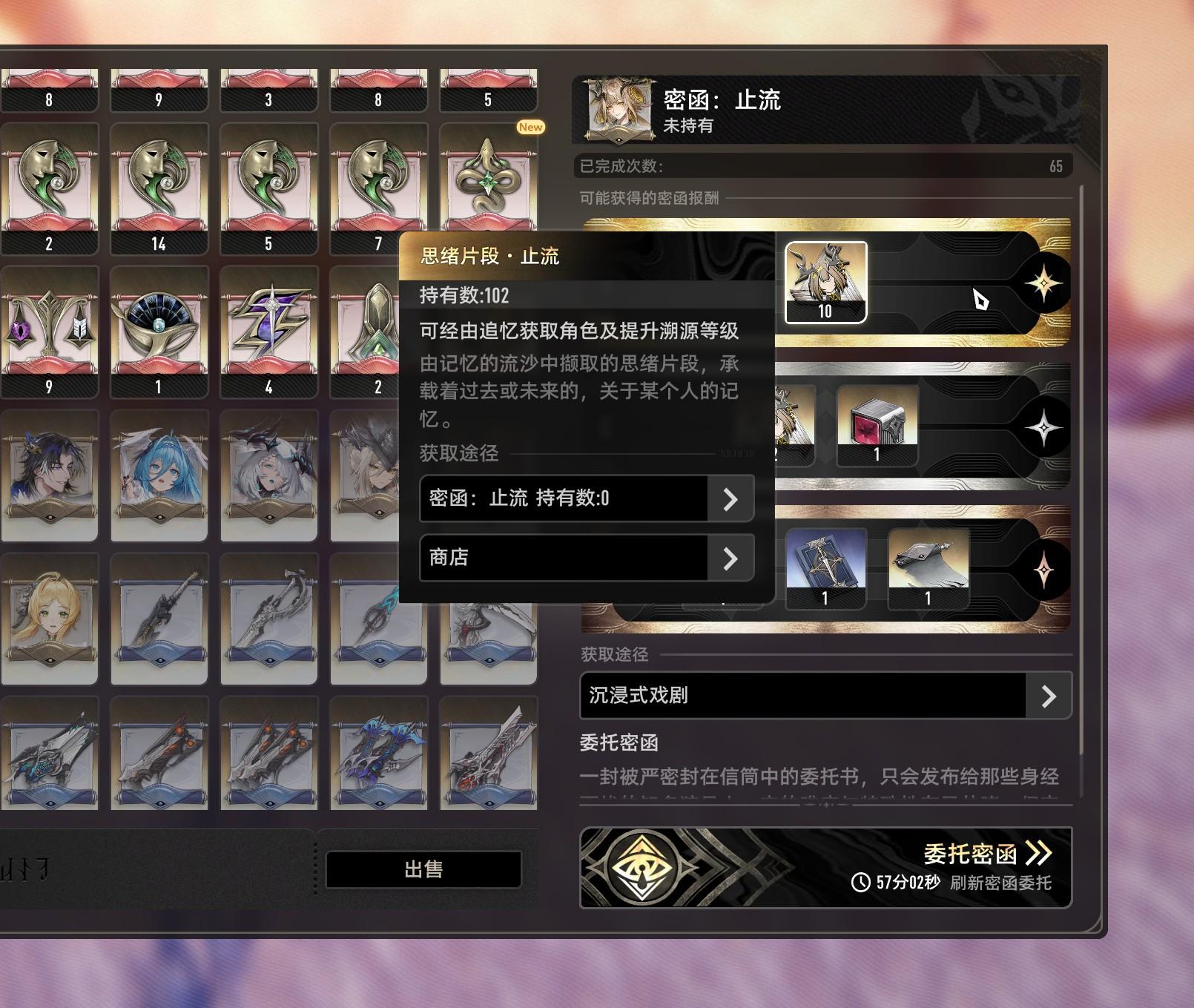The height and width of the screenshot is (1008, 1194).
Task: Click the blue sword book reward icon
Action: click(x=825, y=569)
